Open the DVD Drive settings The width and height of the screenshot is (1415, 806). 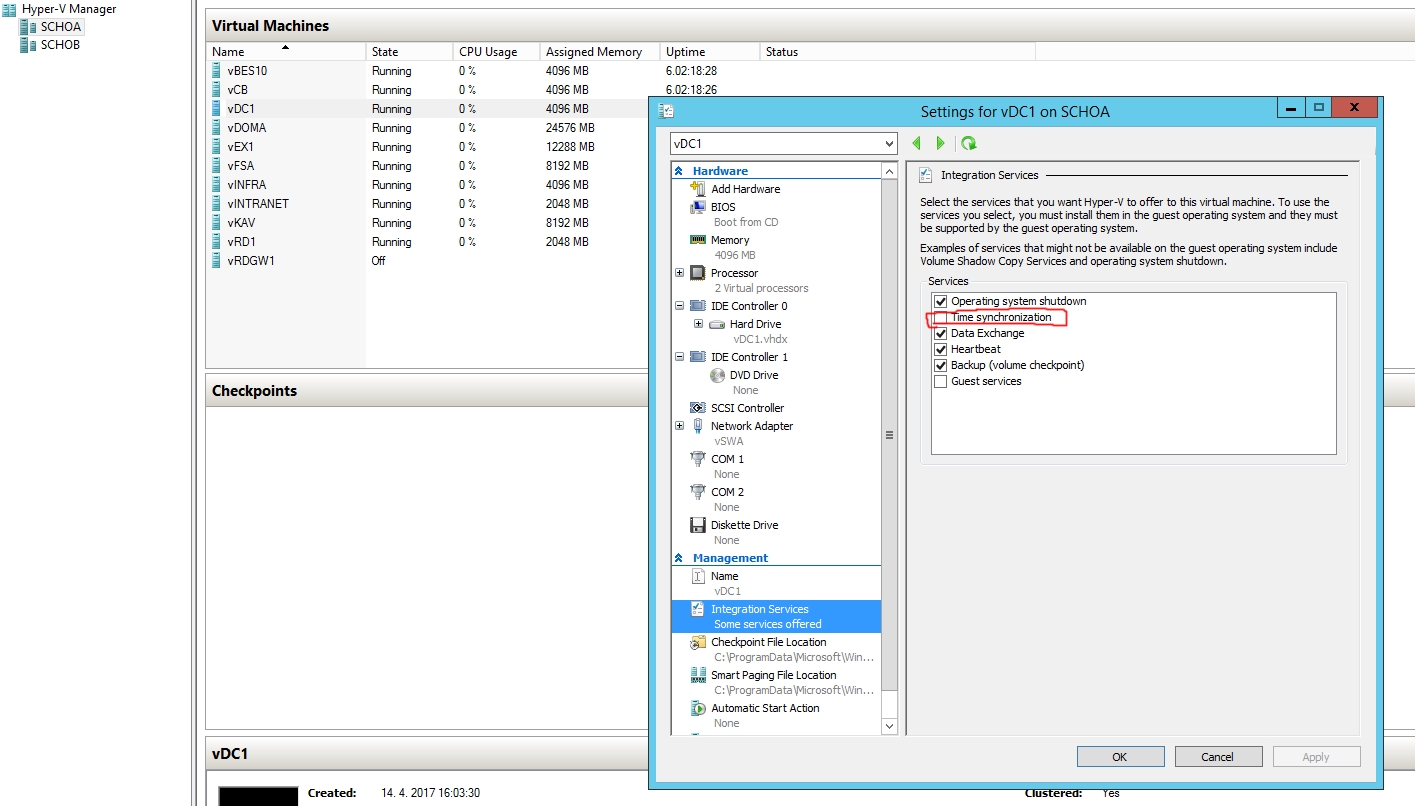[x=753, y=375]
